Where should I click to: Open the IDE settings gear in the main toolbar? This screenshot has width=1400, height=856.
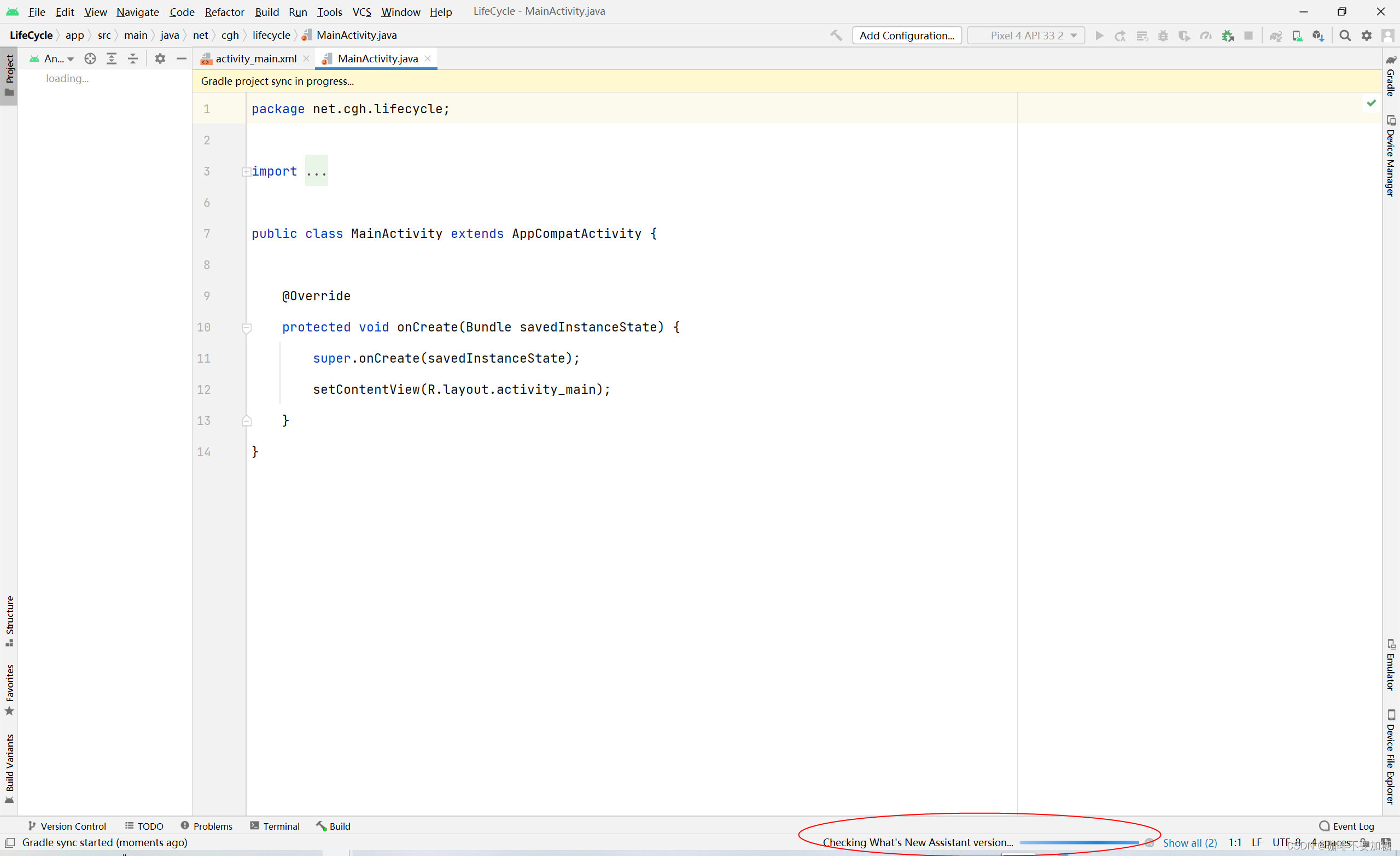[x=1367, y=36]
